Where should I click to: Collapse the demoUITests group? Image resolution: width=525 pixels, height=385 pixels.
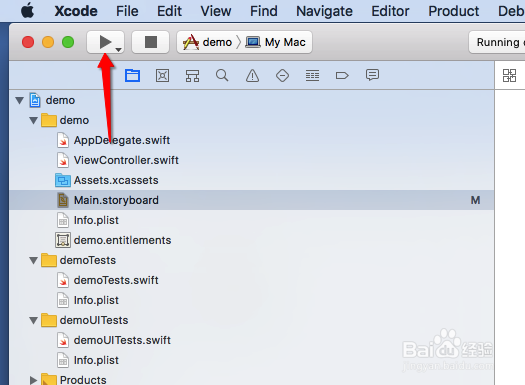pyautogui.click(x=33, y=320)
